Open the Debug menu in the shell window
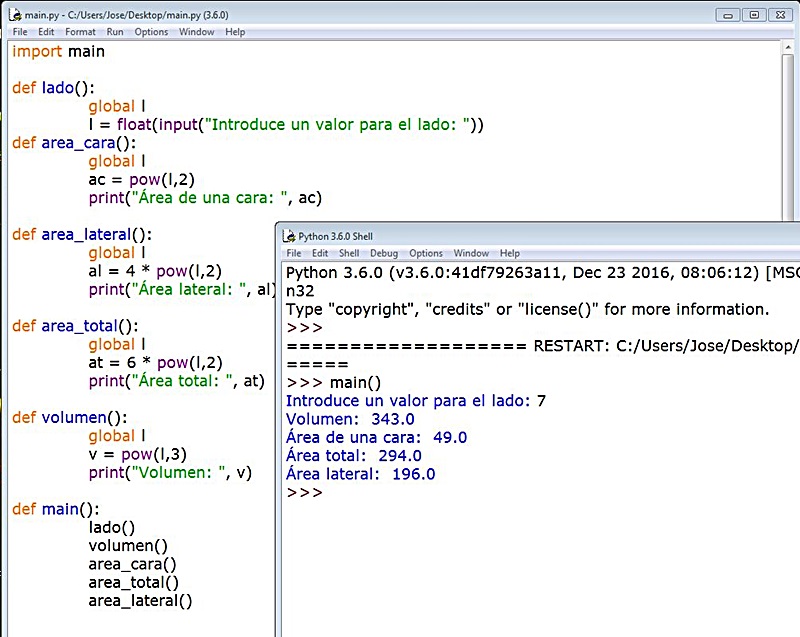The image size is (800, 637). [383, 253]
